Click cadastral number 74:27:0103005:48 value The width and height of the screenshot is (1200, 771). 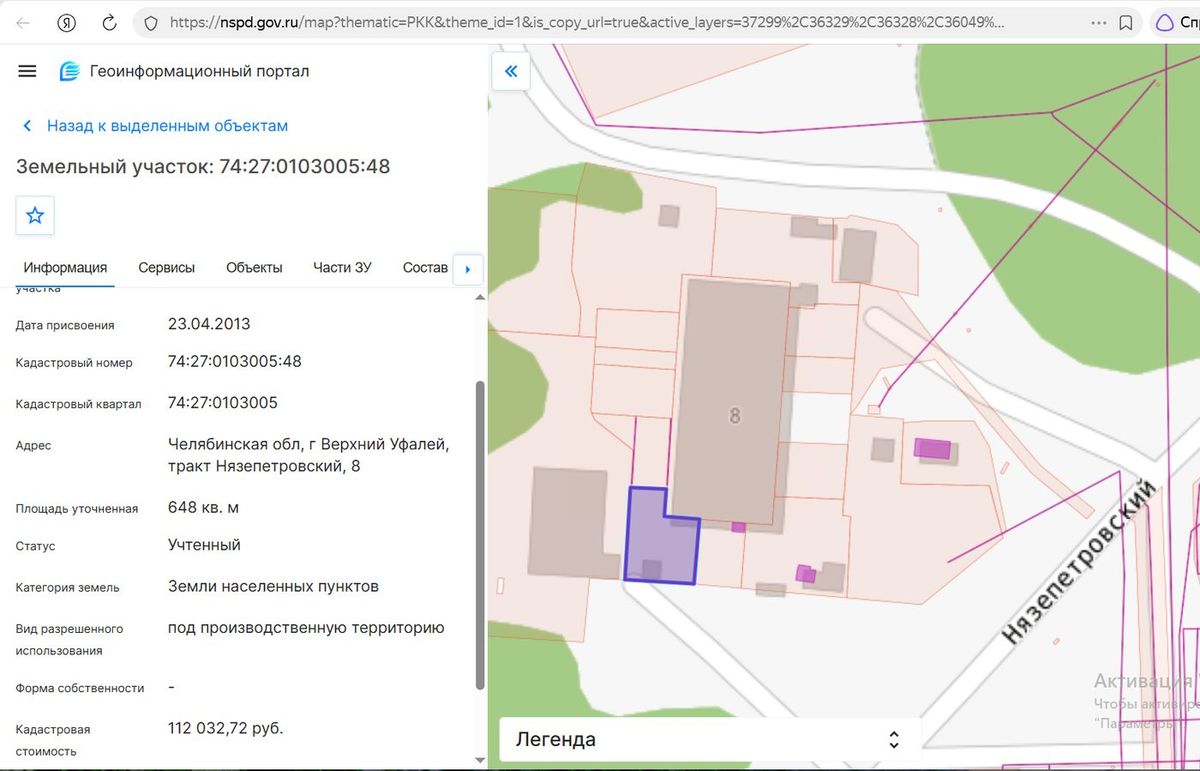(235, 361)
